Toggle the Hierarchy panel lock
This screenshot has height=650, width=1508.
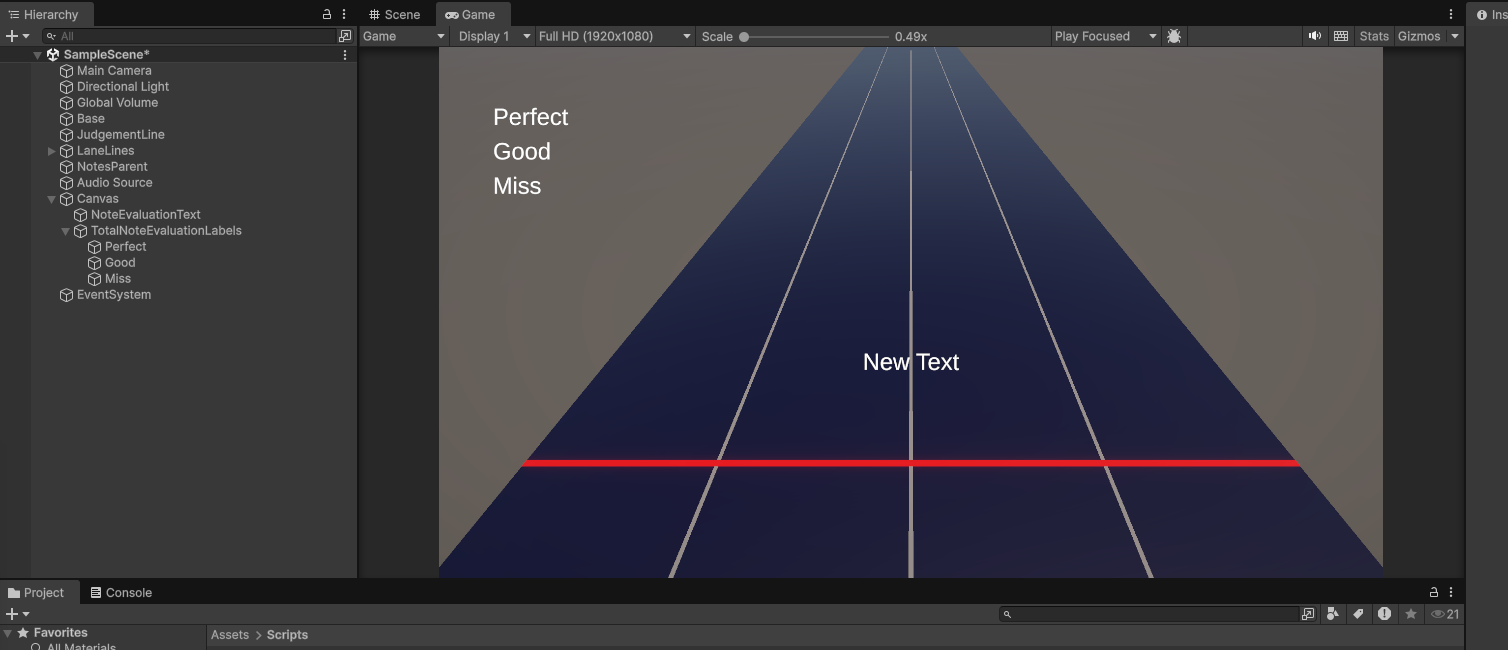click(327, 14)
